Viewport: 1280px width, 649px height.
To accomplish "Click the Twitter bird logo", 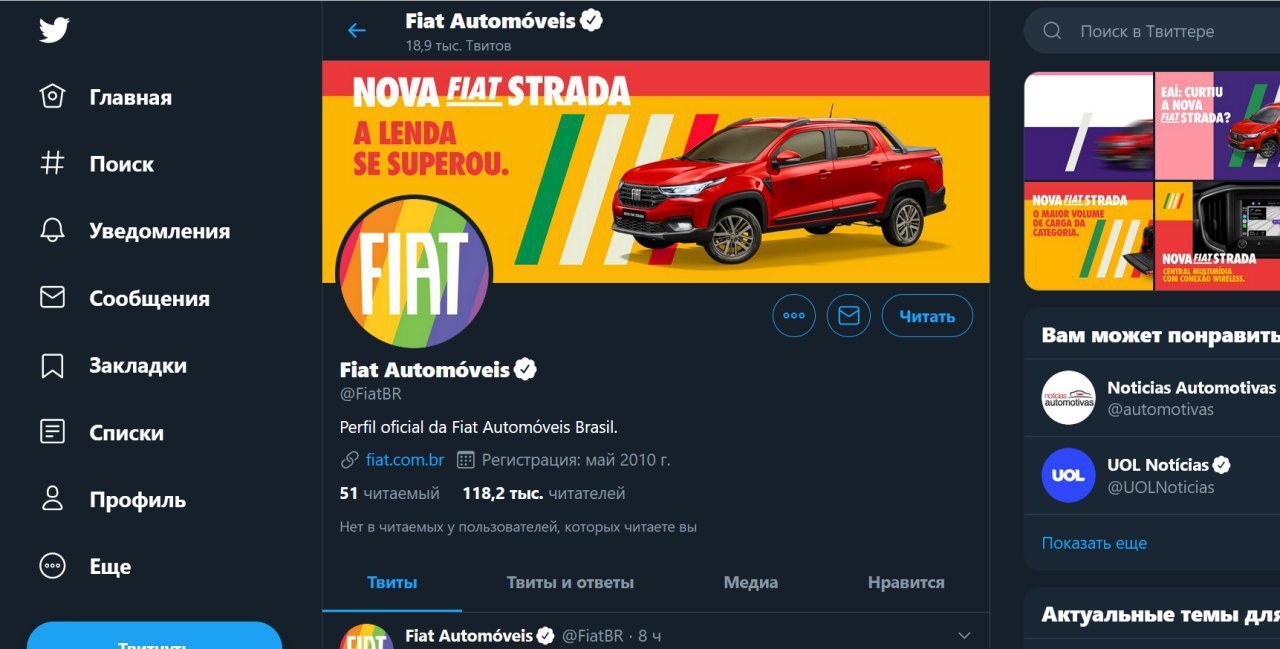I will point(54,30).
